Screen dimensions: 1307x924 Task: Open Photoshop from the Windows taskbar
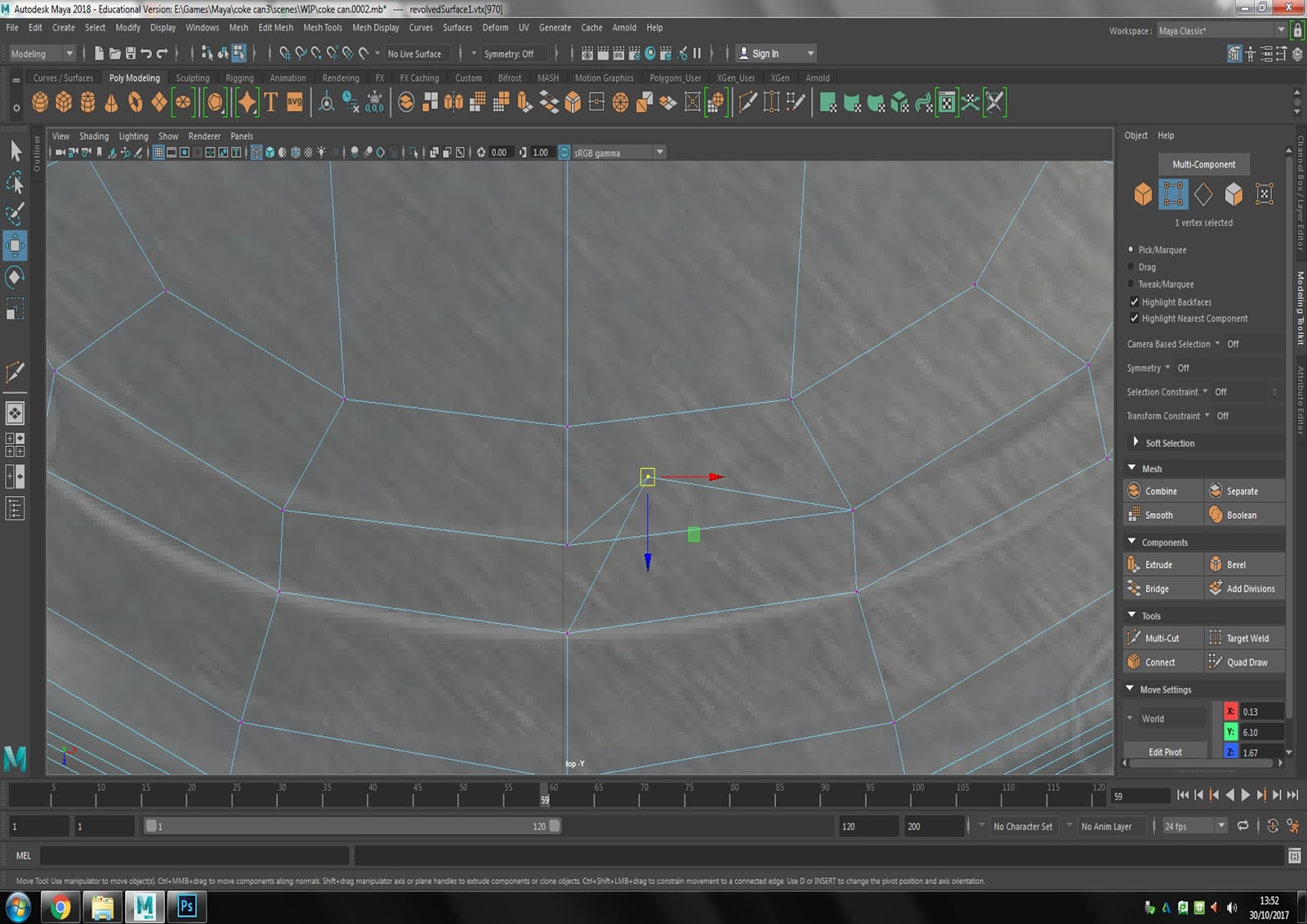pos(186,907)
